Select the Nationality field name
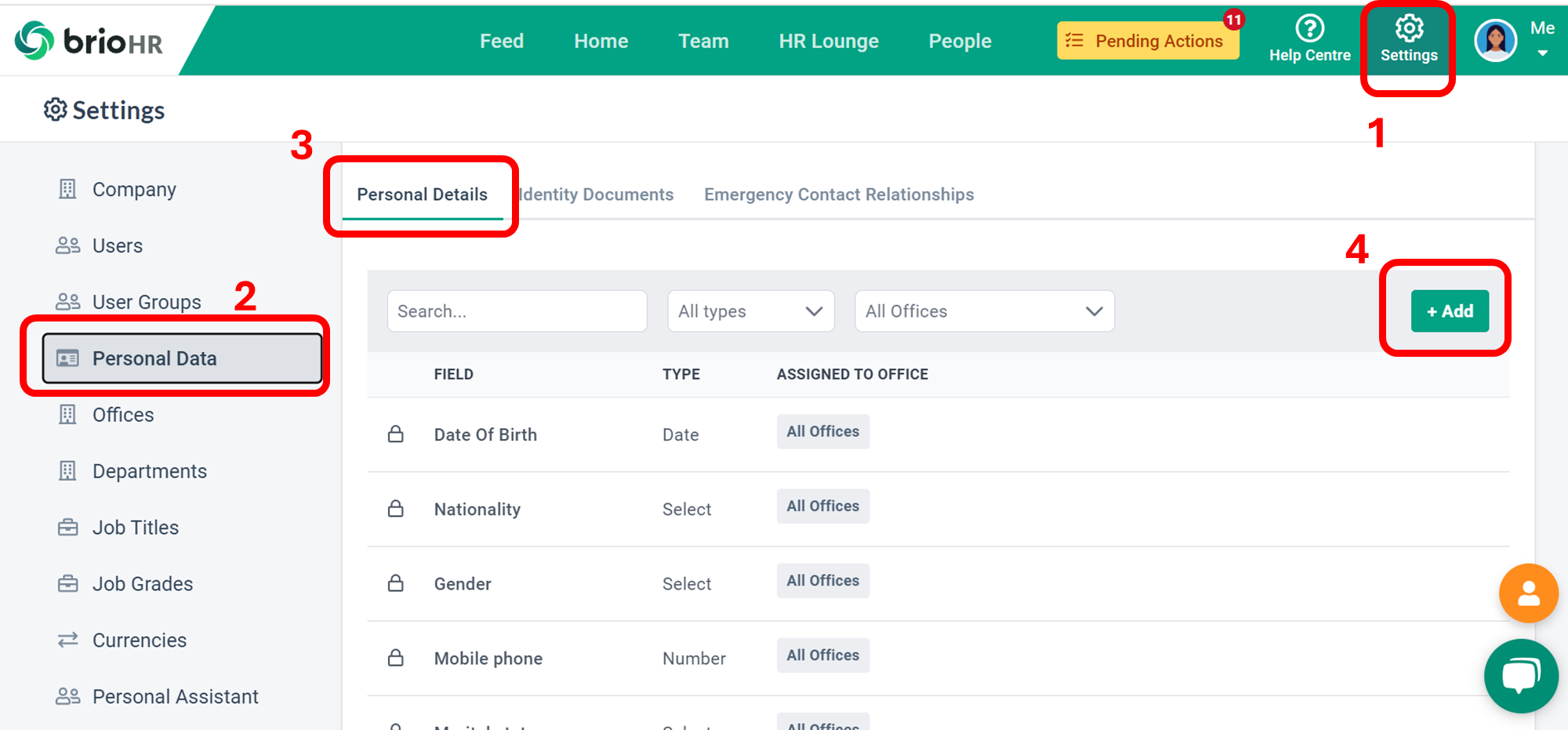 [x=477, y=510]
